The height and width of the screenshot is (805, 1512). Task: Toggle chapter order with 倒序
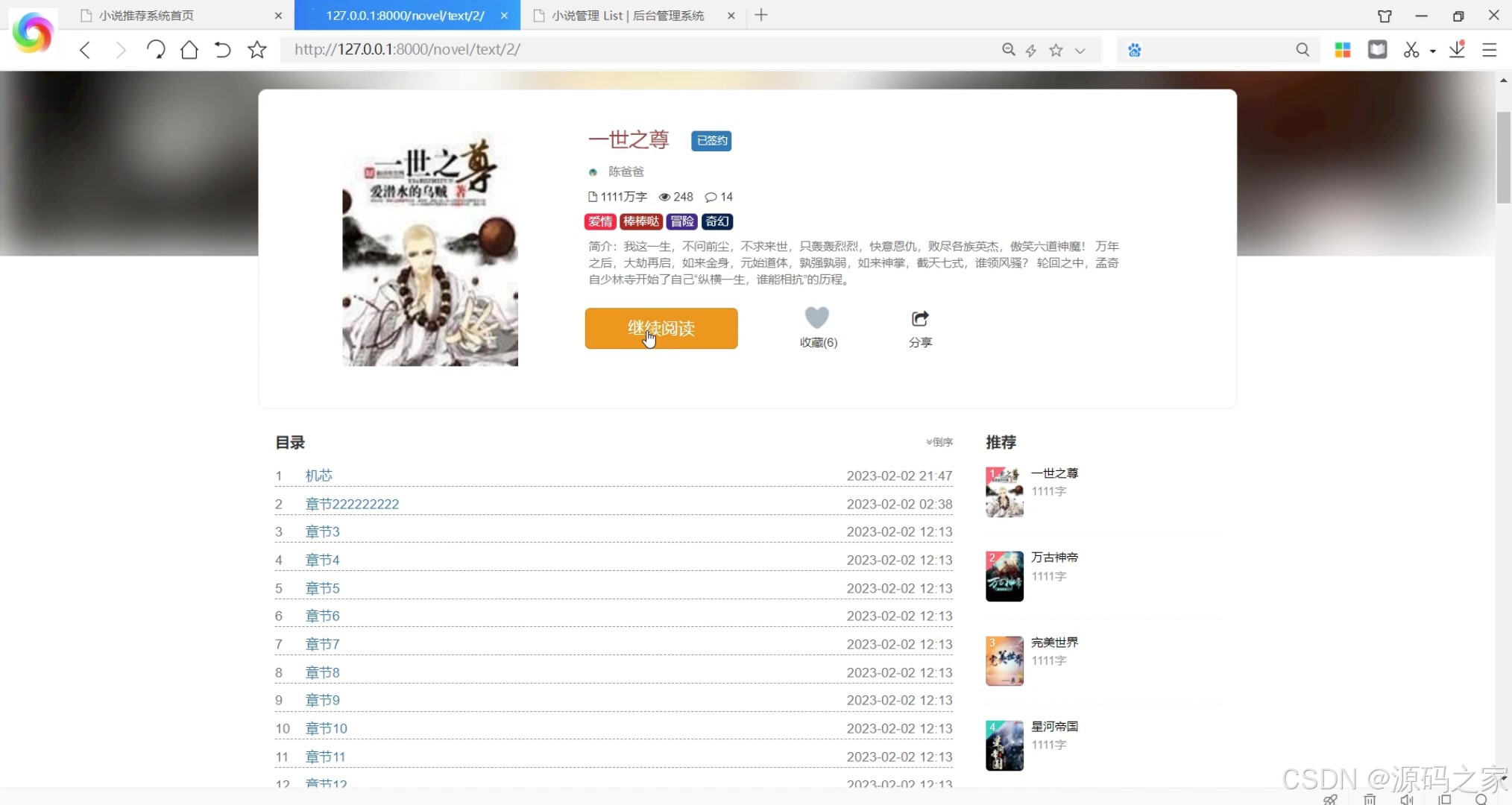pyautogui.click(x=939, y=442)
